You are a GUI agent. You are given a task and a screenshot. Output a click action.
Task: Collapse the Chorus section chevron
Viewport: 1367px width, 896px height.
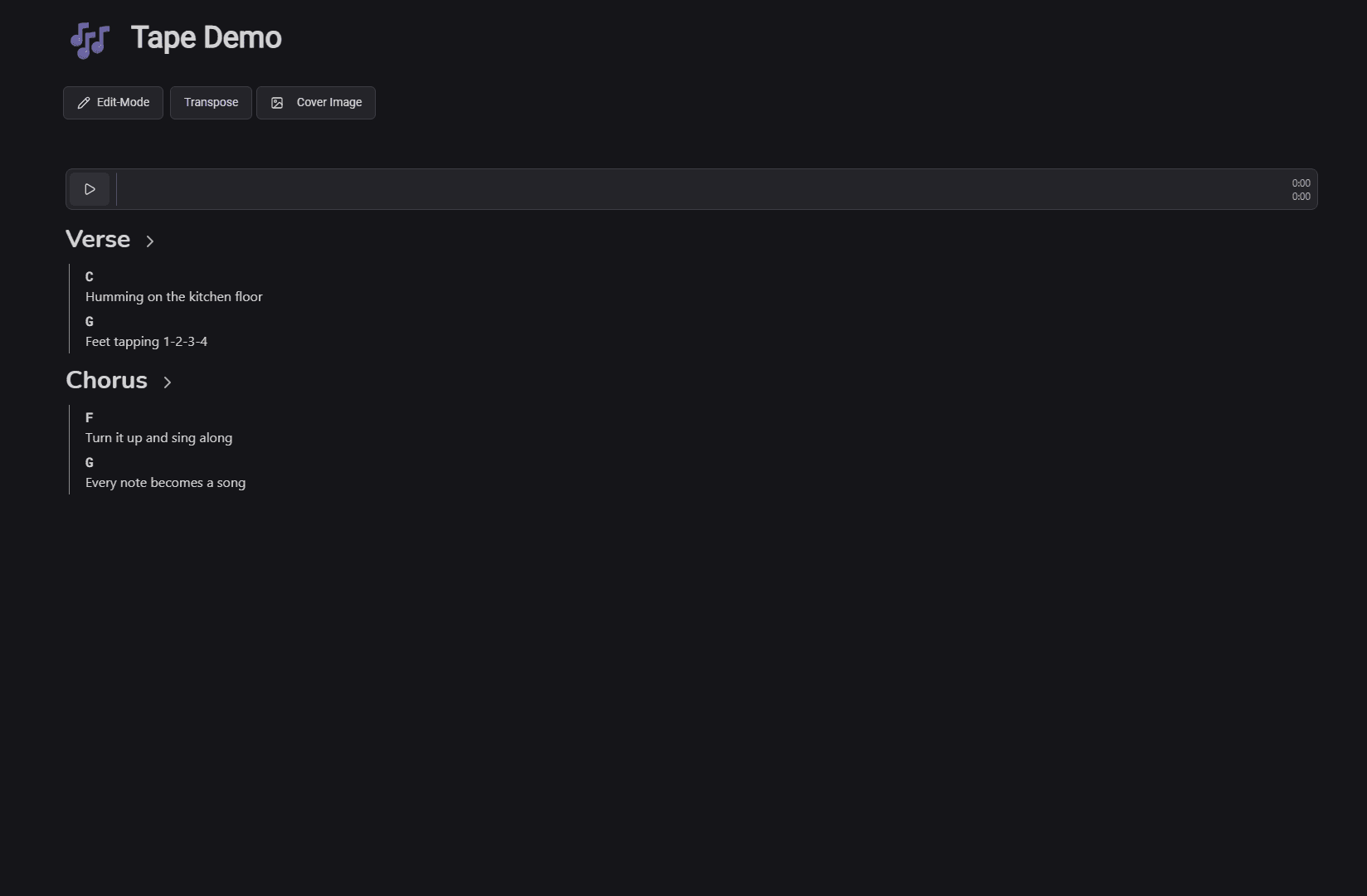tap(167, 382)
